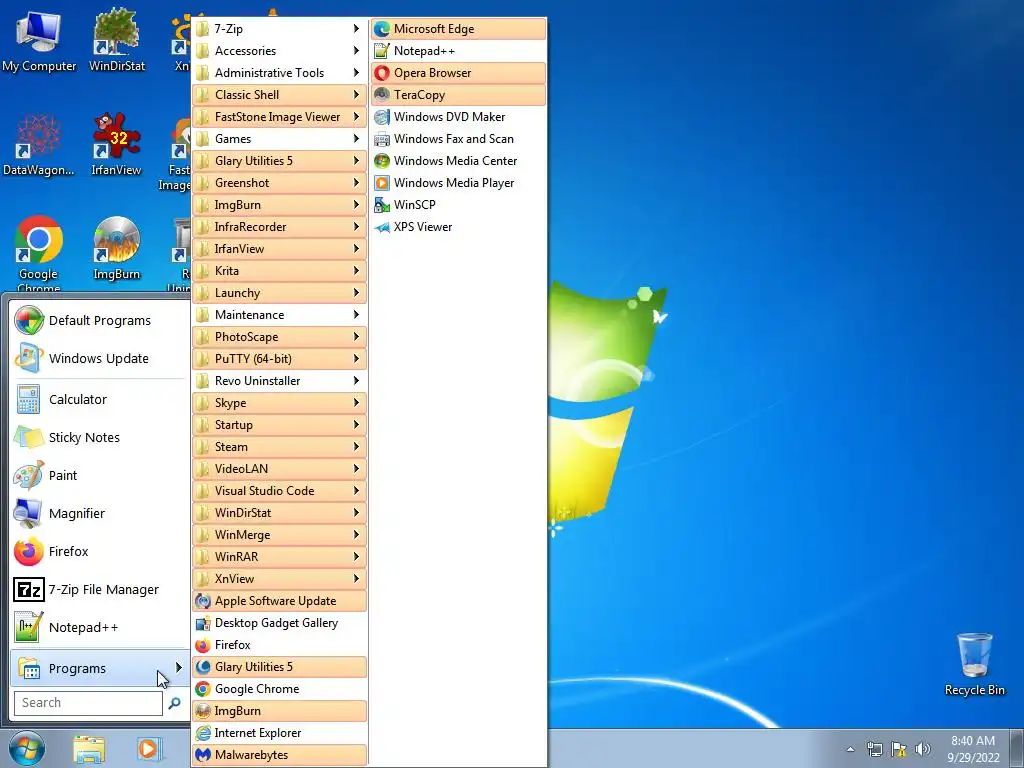Open the PuTTY (64-bit) folder
1024x768 pixels.
coord(280,359)
